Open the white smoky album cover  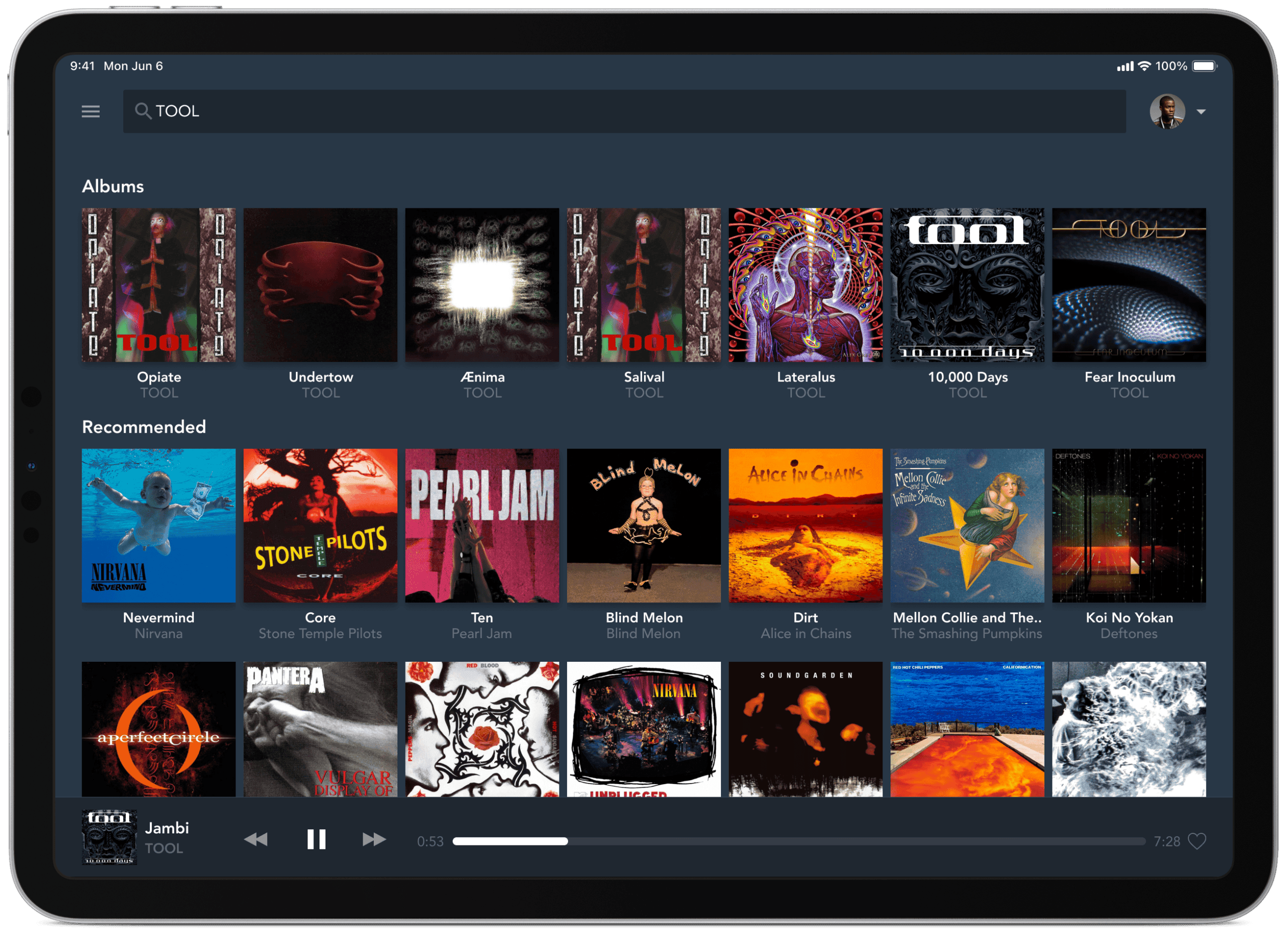click(x=1130, y=729)
